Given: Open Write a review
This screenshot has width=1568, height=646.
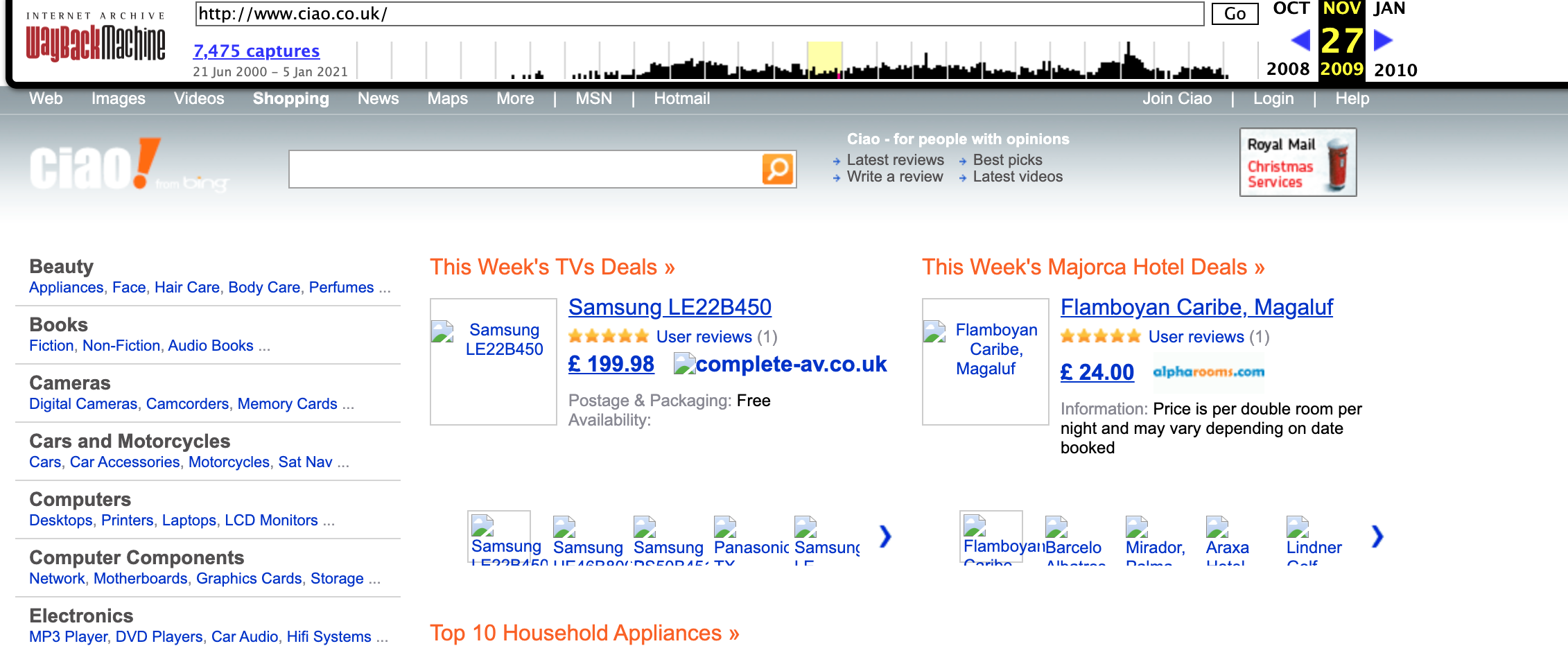Looking at the screenshot, I should pos(895,176).
